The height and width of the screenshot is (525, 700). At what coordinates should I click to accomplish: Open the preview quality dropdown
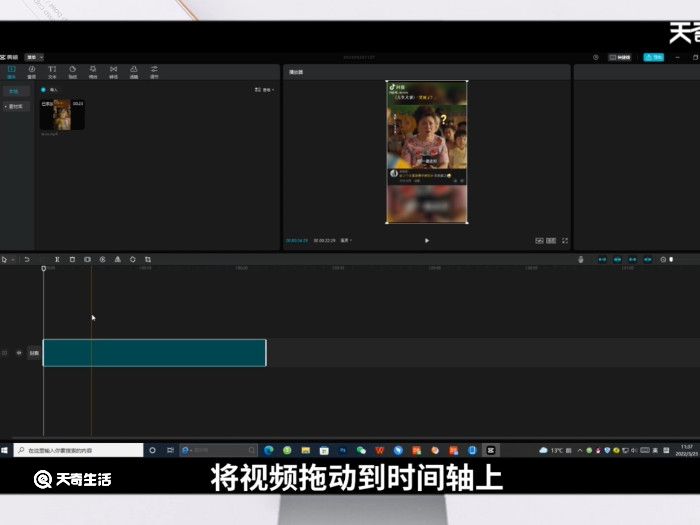(346, 241)
